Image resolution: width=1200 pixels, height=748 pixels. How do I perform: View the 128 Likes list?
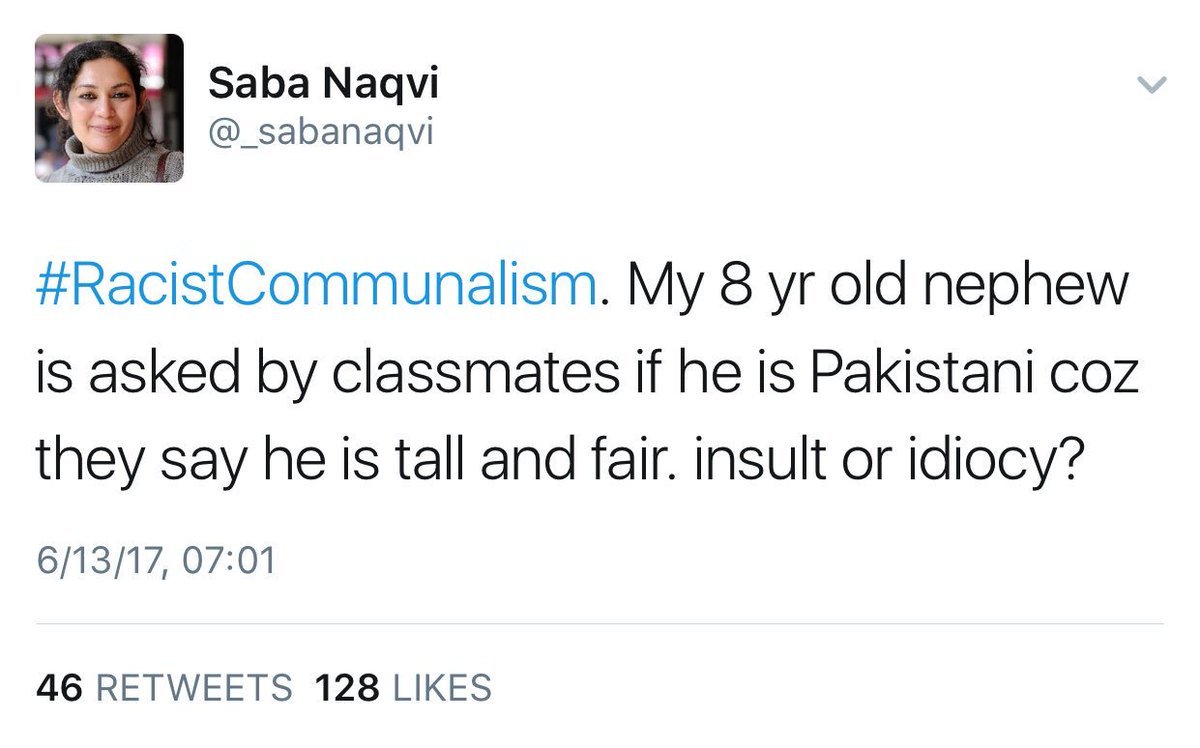click(403, 688)
